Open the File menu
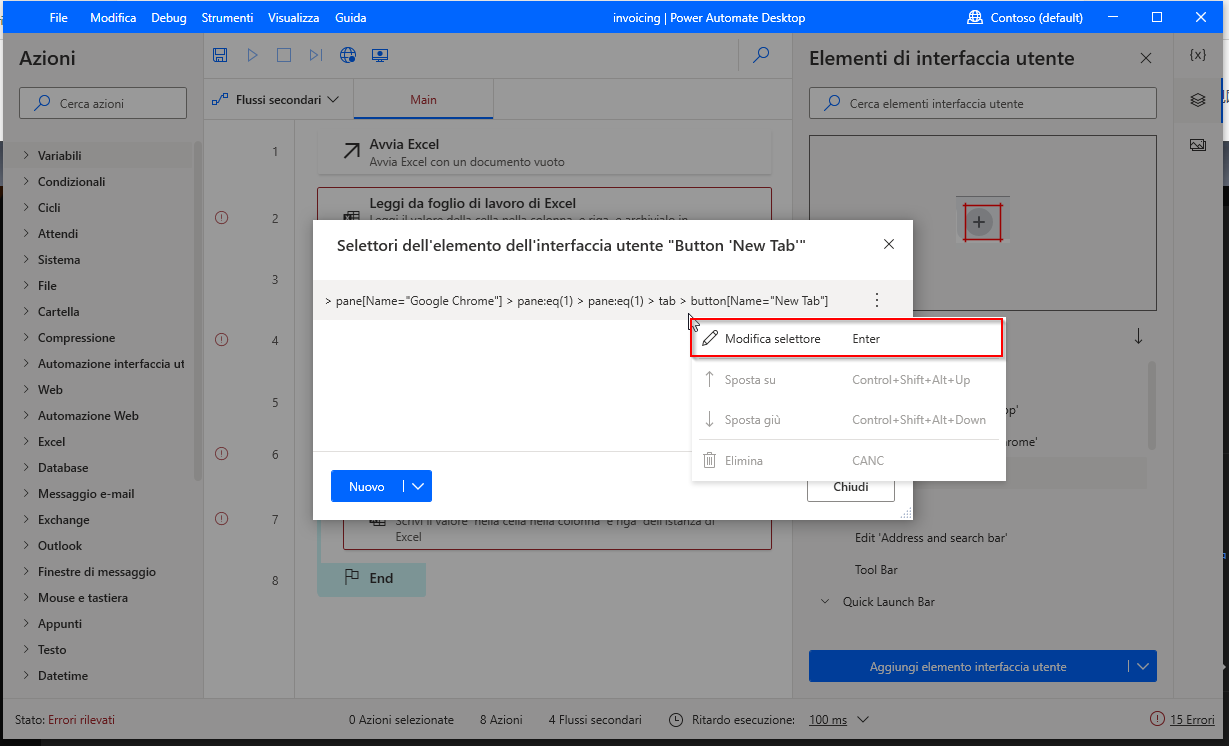This screenshot has width=1229, height=746. pyautogui.click(x=59, y=18)
